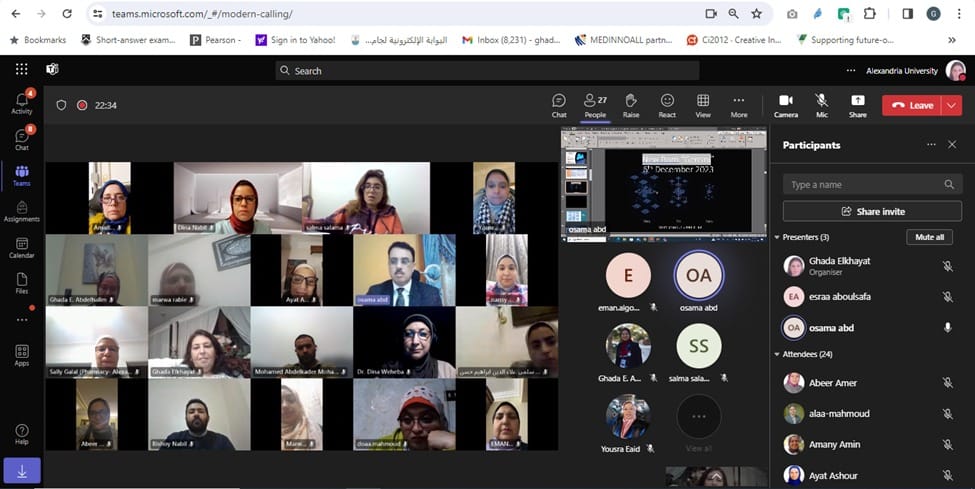Image resolution: width=975 pixels, height=489 pixels.
Task: Open Activity in the left sidebar
Action: pos(22,102)
